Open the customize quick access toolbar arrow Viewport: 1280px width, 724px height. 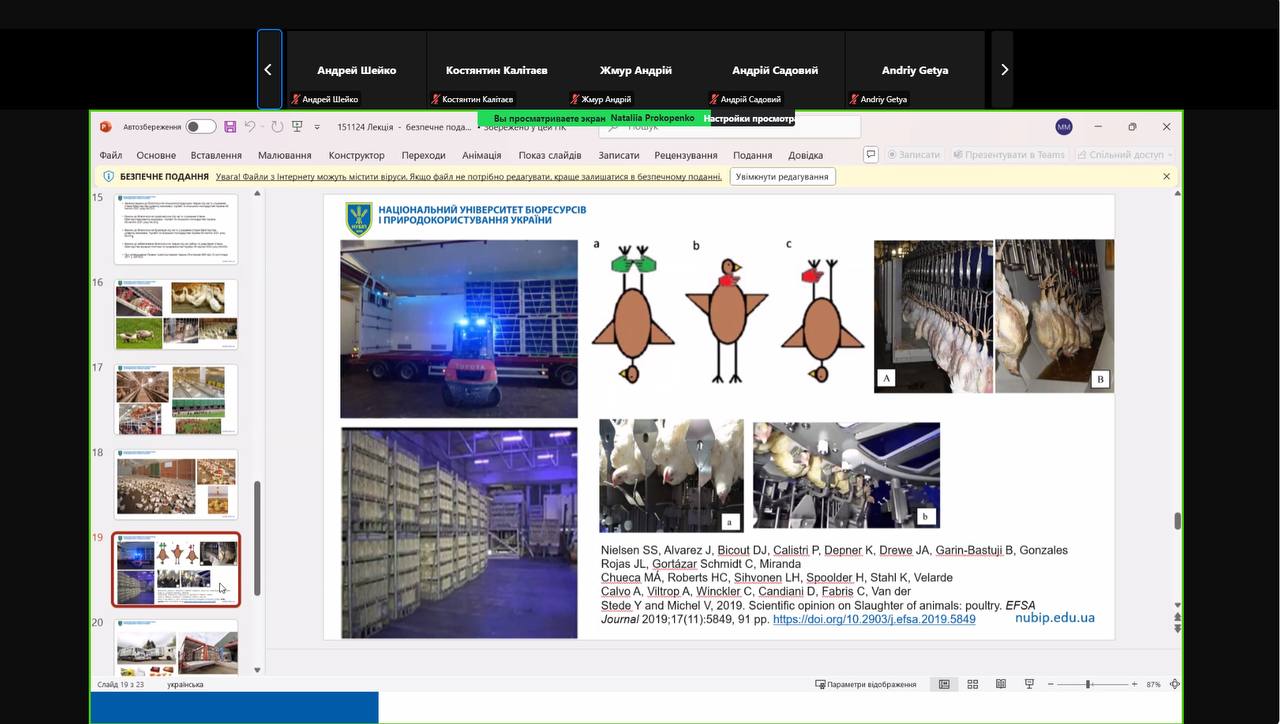(317, 127)
